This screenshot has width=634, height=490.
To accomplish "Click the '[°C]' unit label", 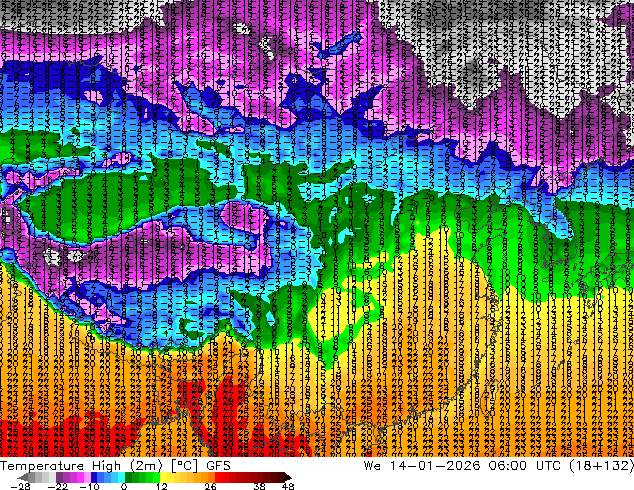I will coord(184,466).
